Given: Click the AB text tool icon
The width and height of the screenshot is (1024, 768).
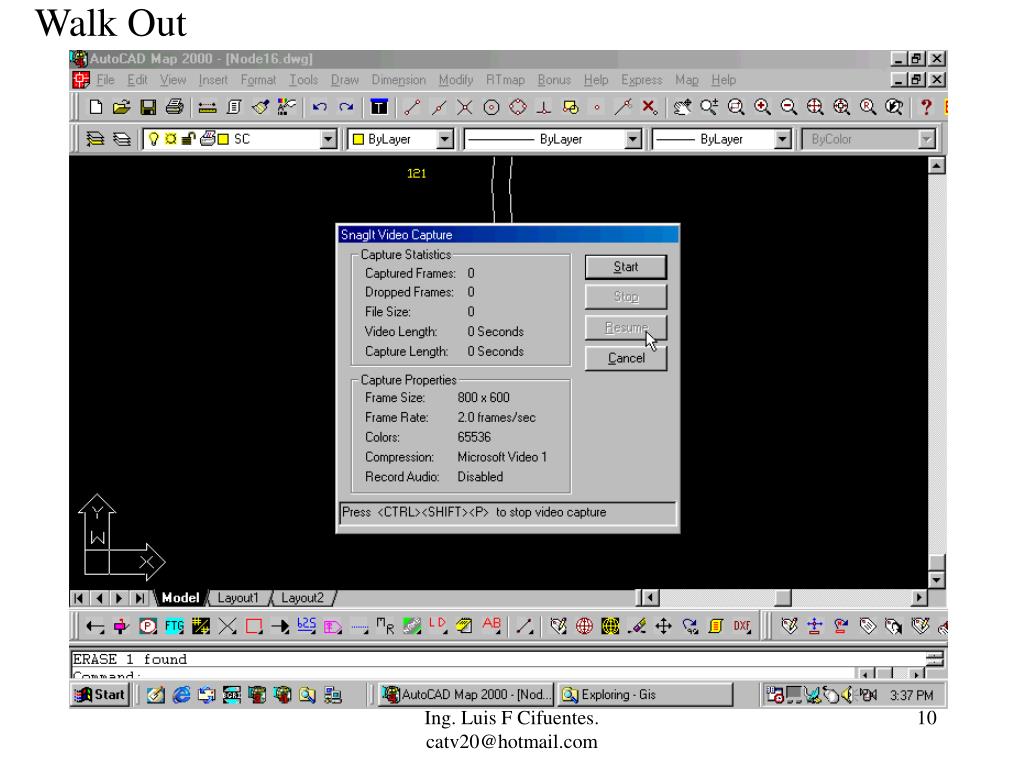Looking at the screenshot, I should (491, 625).
